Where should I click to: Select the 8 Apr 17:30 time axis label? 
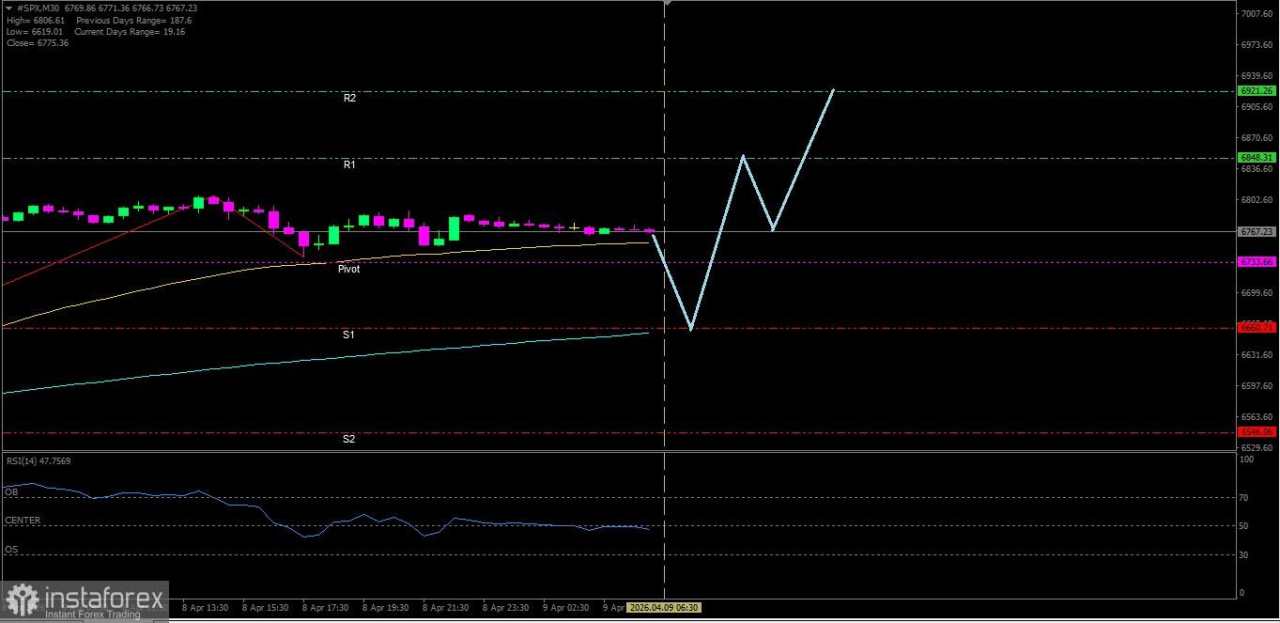pyautogui.click(x=324, y=607)
